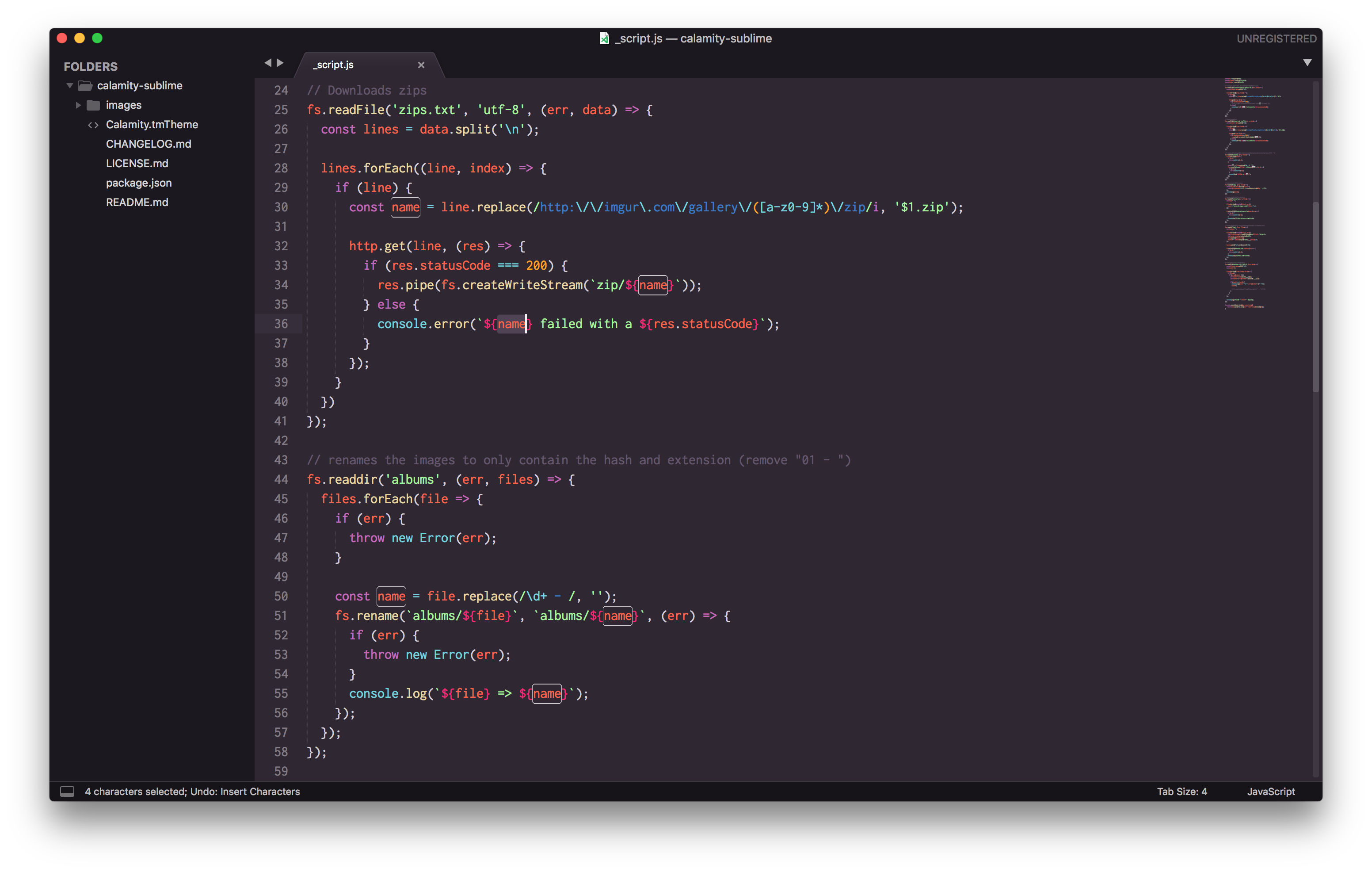This screenshot has width=1372, height=872.
Task: Click line number 50 in gutter
Action: click(281, 596)
